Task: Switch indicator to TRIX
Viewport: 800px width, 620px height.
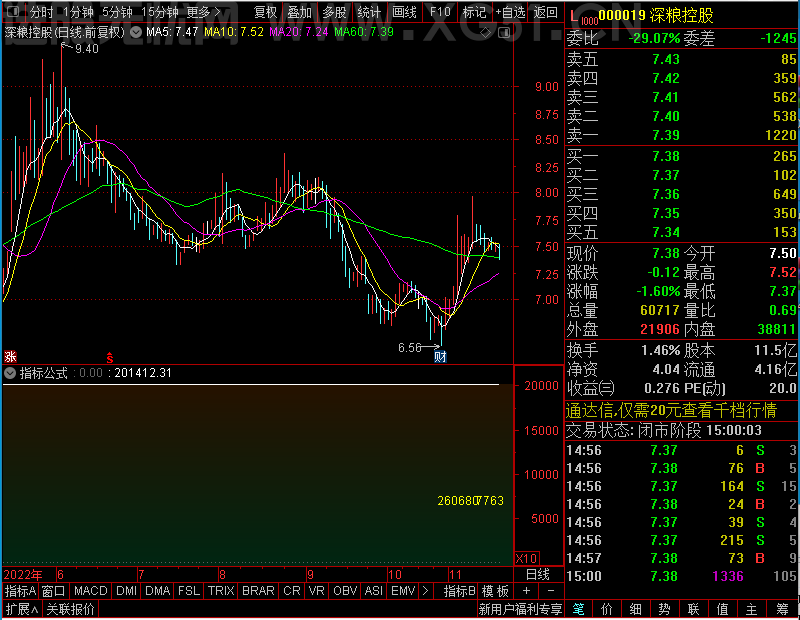Action: 221,591
